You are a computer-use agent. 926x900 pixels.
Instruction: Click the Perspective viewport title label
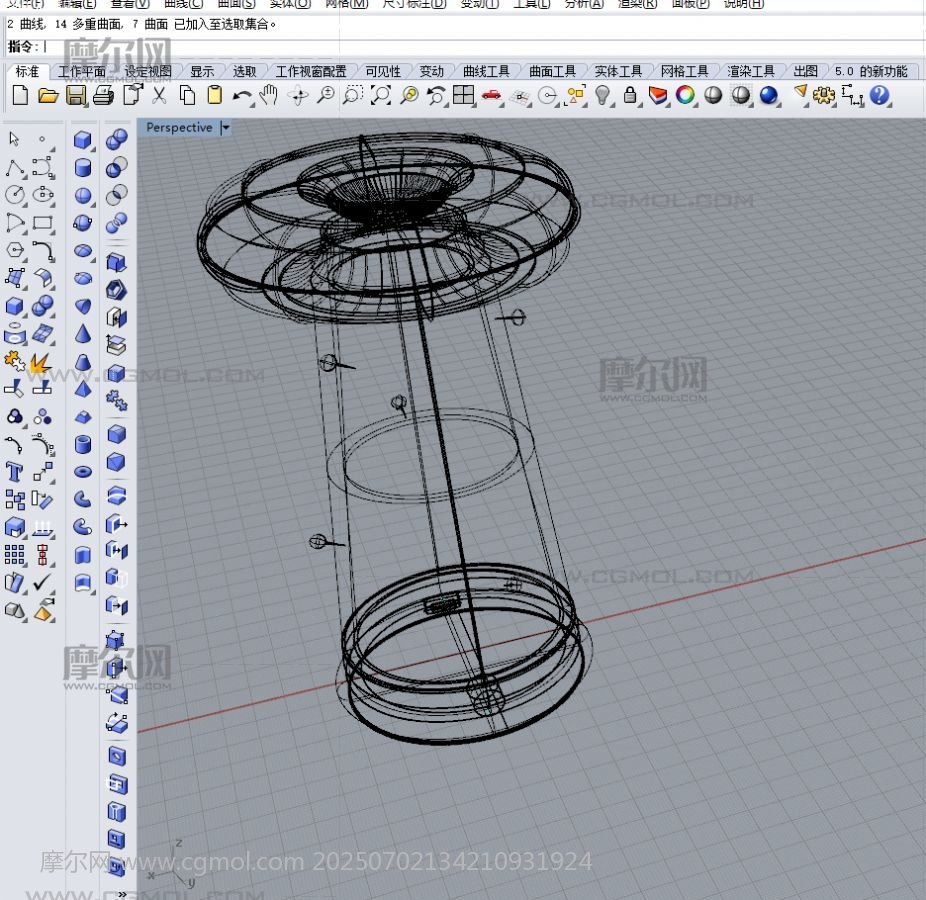[x=179, y=128]
